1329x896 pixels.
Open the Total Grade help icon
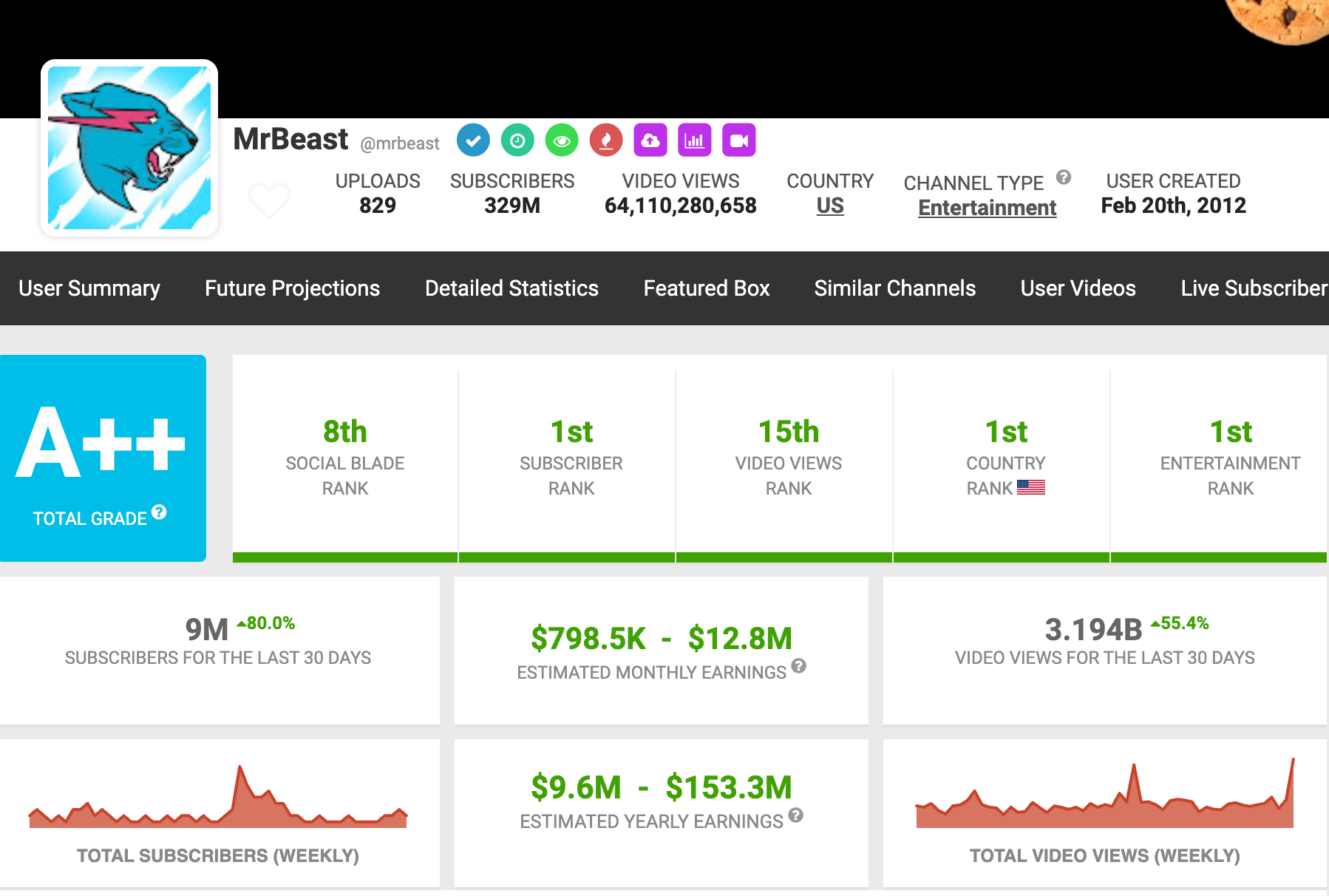coord(159,512)
